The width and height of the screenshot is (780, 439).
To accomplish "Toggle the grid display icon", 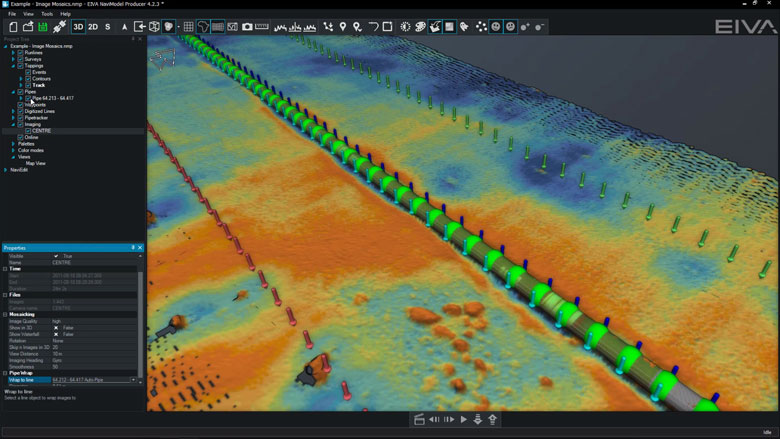I will [x=188, y=27].
